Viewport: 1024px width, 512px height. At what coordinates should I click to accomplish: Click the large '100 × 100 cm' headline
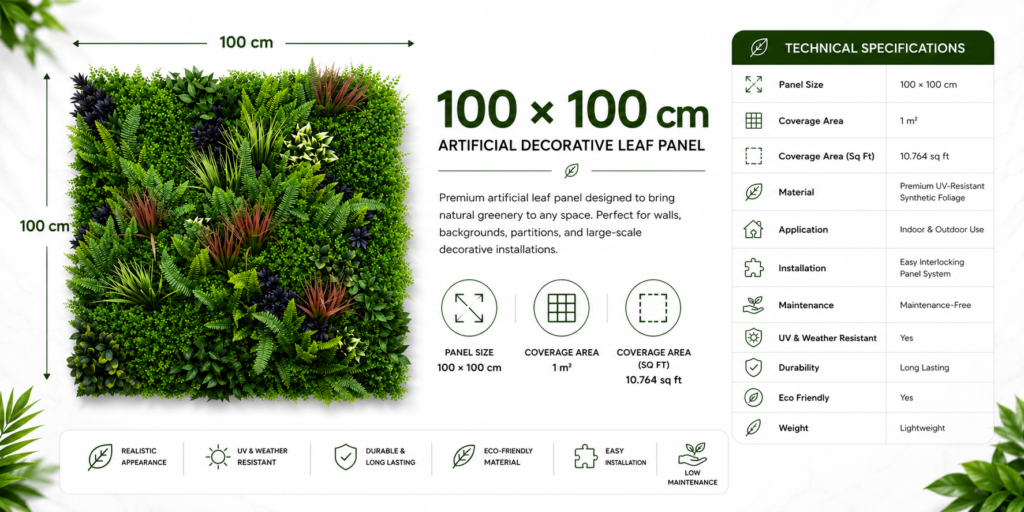pyautogui.click(x=572, y=109)
